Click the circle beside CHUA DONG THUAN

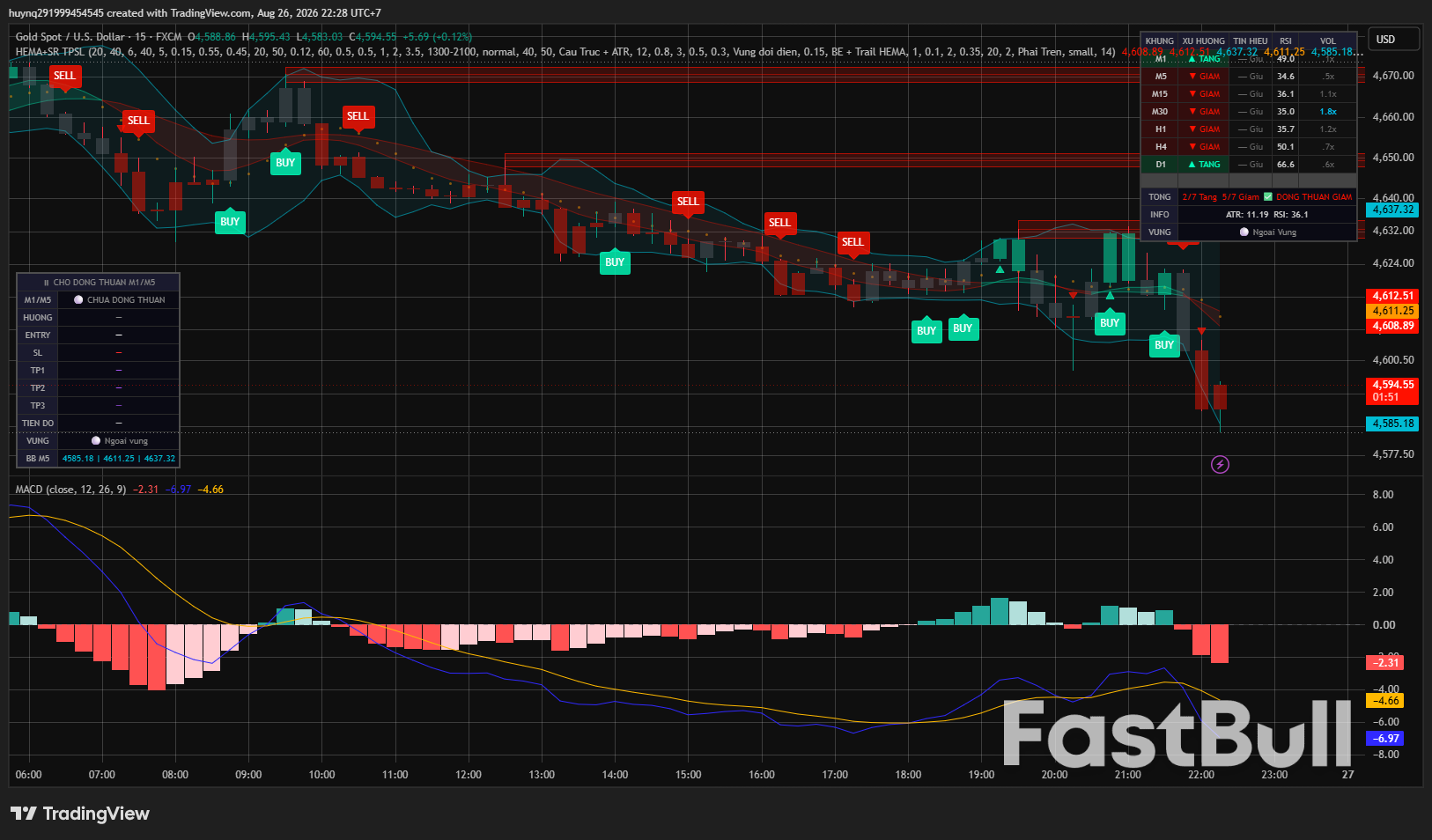pos(78,300)
